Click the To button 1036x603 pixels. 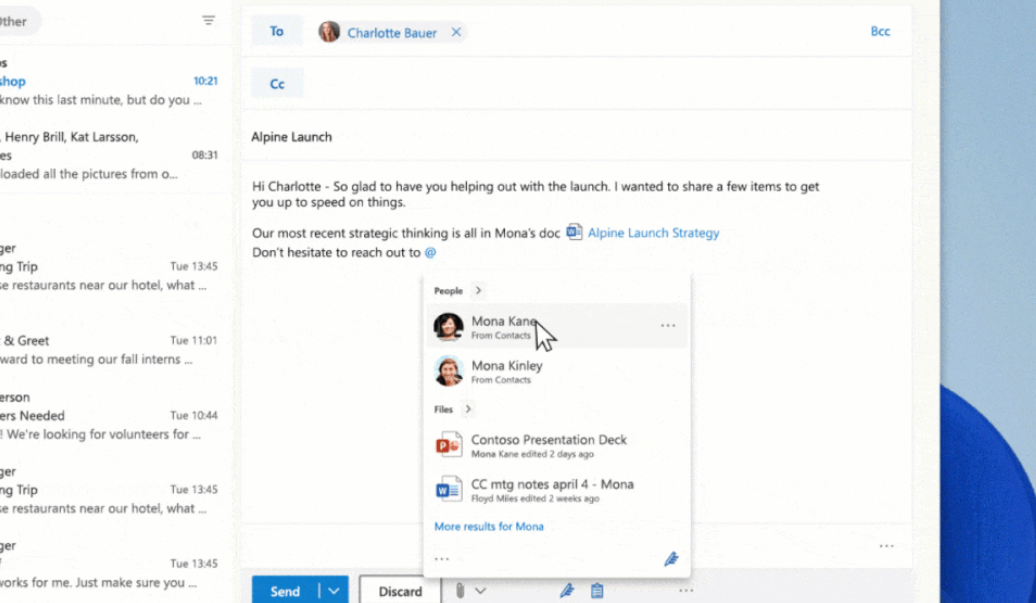click(277, 31)
